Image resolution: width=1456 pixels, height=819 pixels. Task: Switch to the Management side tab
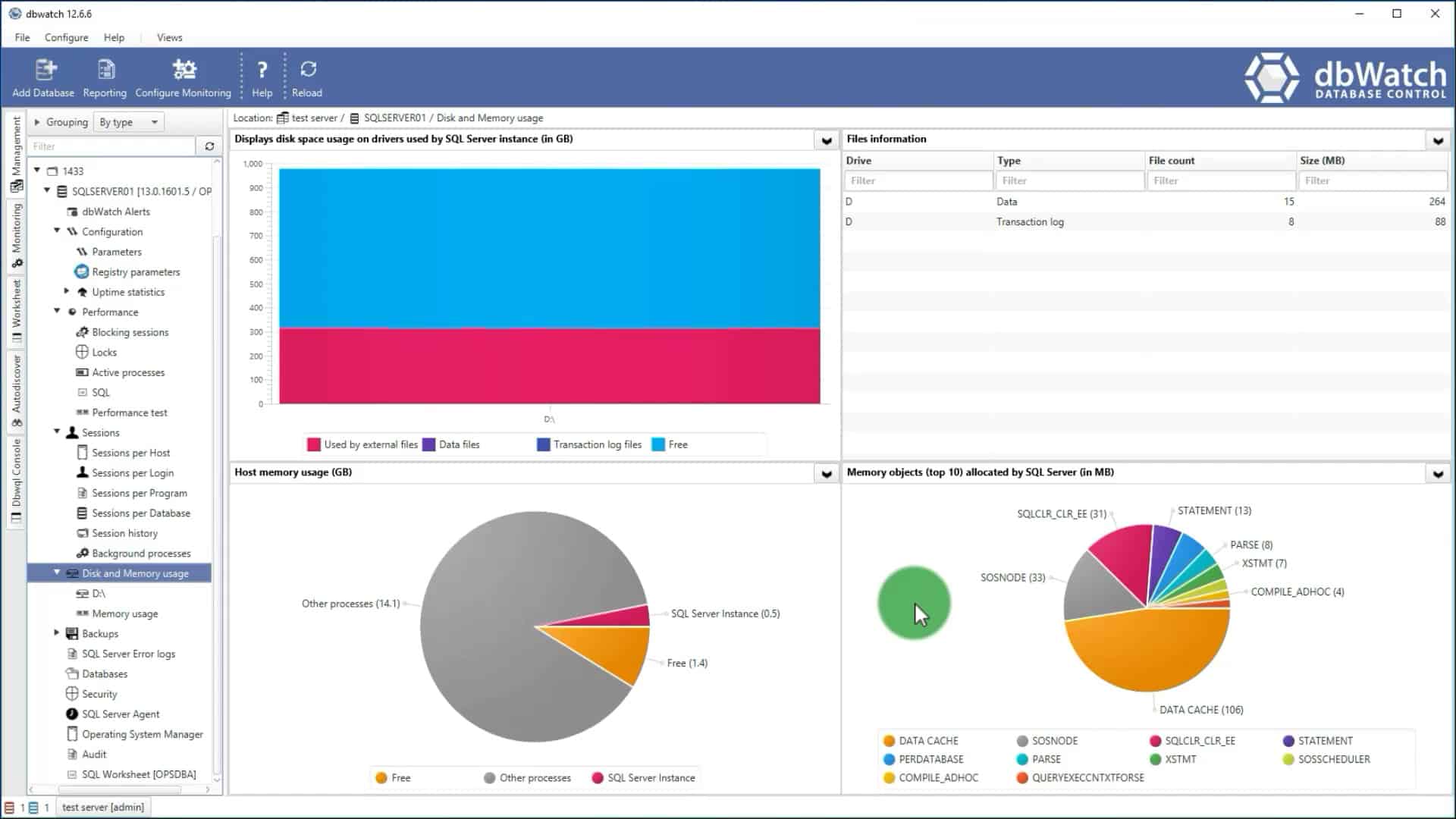(x=17, y=154)
